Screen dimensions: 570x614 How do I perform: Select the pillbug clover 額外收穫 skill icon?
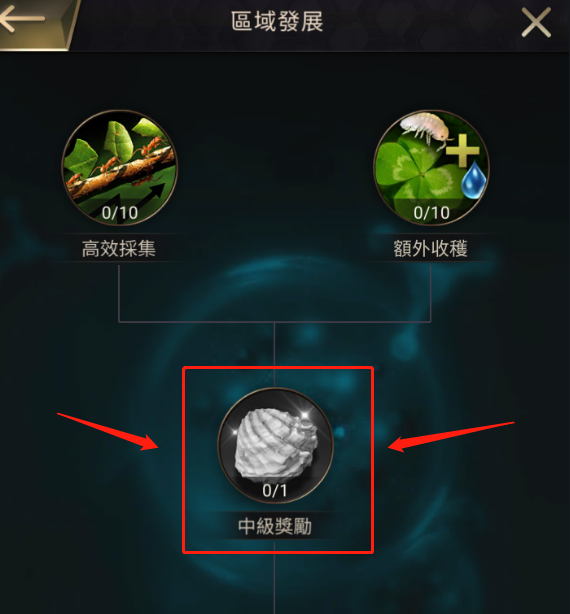pos(431,168)
